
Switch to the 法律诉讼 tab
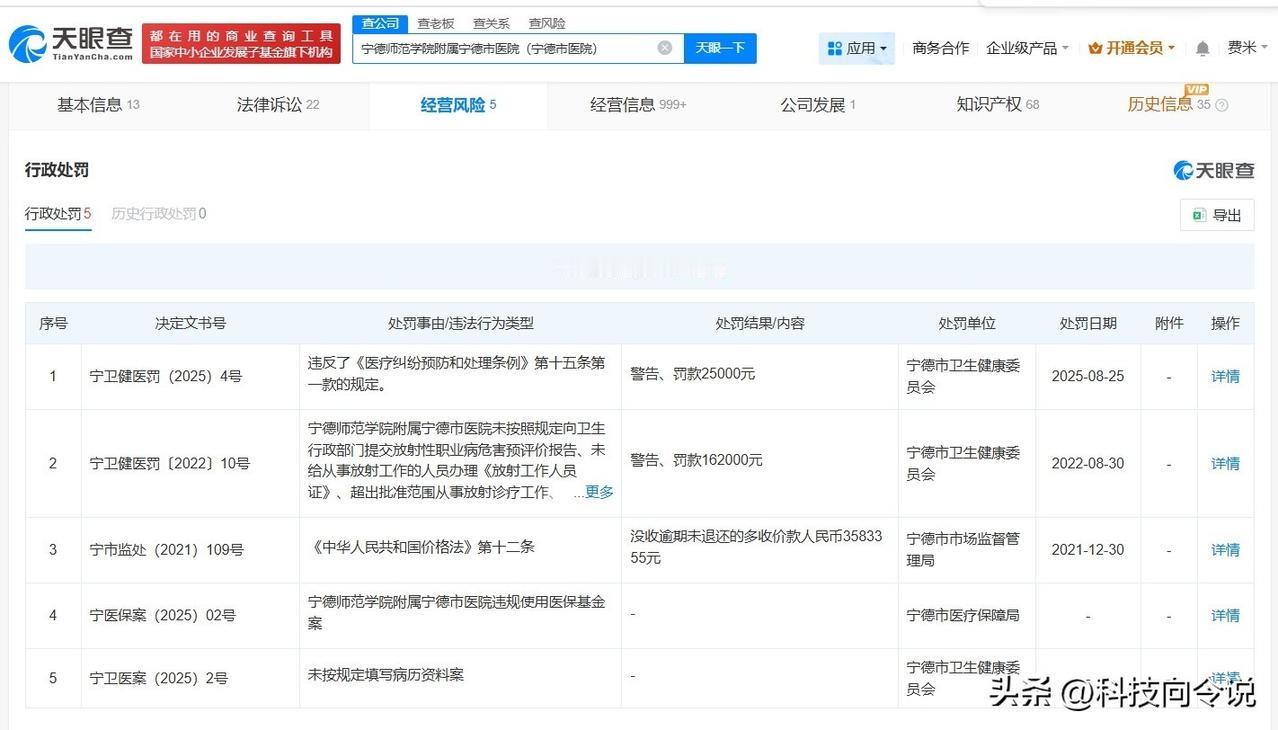tap(278, 105)
